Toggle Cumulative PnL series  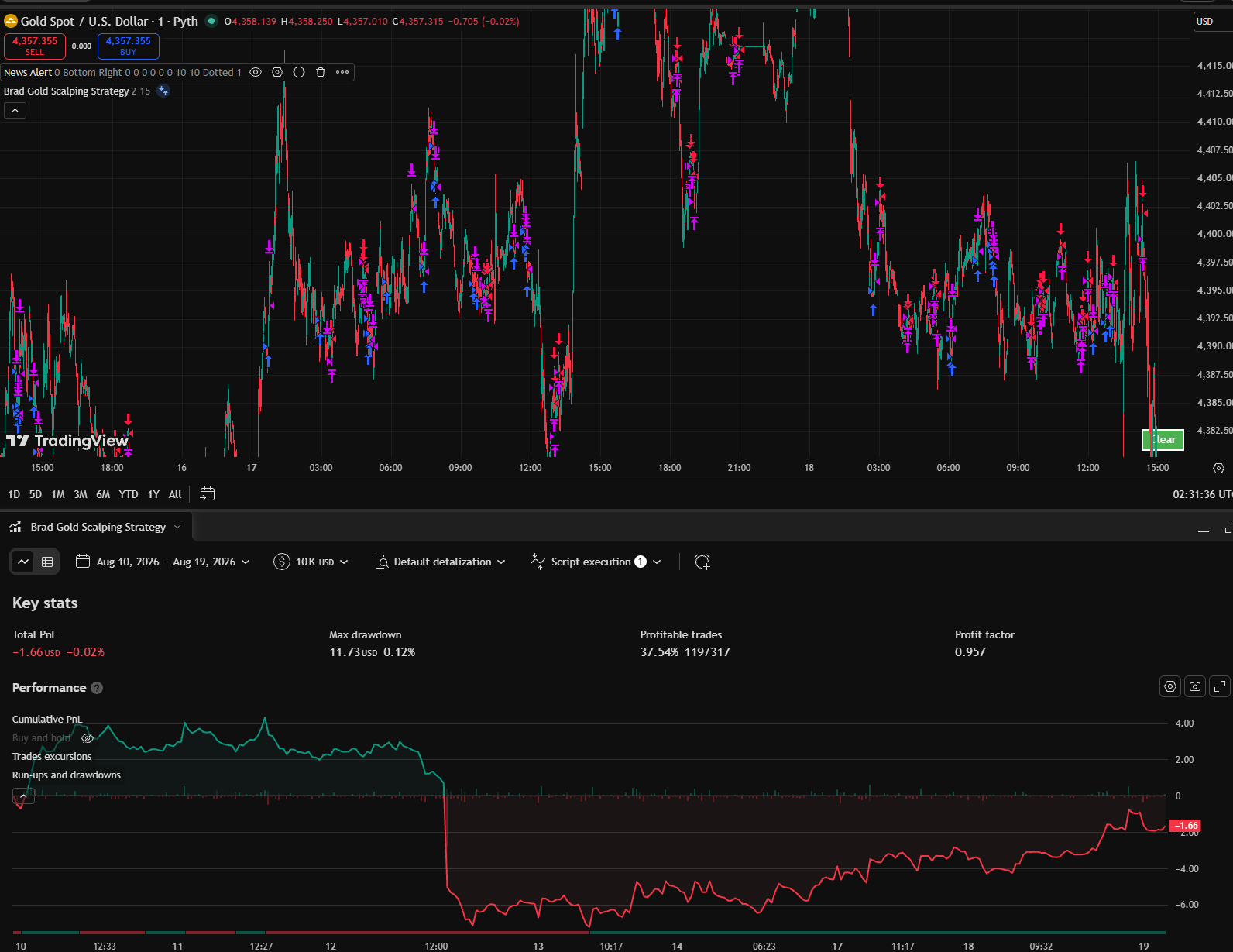click(47, 720)
